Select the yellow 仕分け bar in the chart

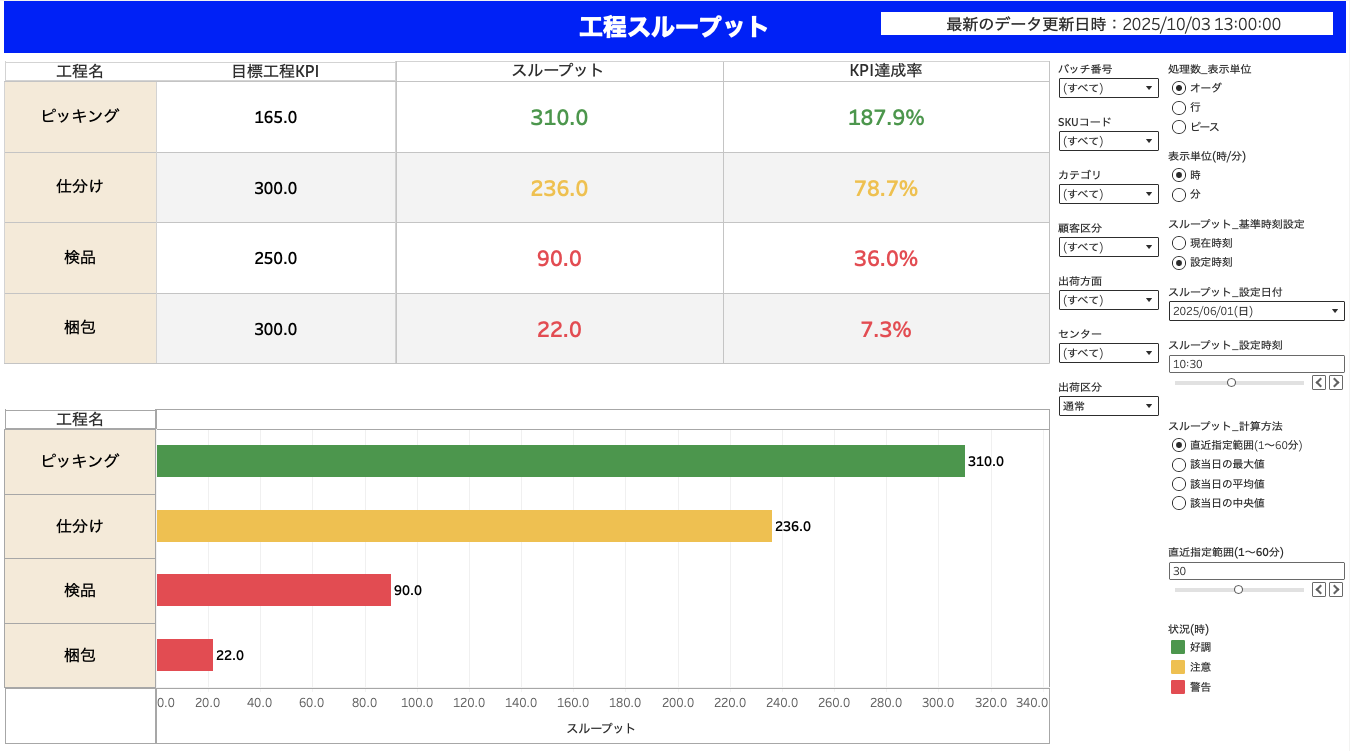pos(464,526)
